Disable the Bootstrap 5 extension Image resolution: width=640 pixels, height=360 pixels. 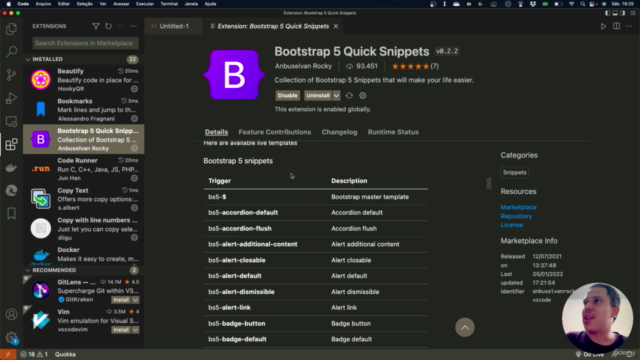pyautogui.click(x=287, y=96)
